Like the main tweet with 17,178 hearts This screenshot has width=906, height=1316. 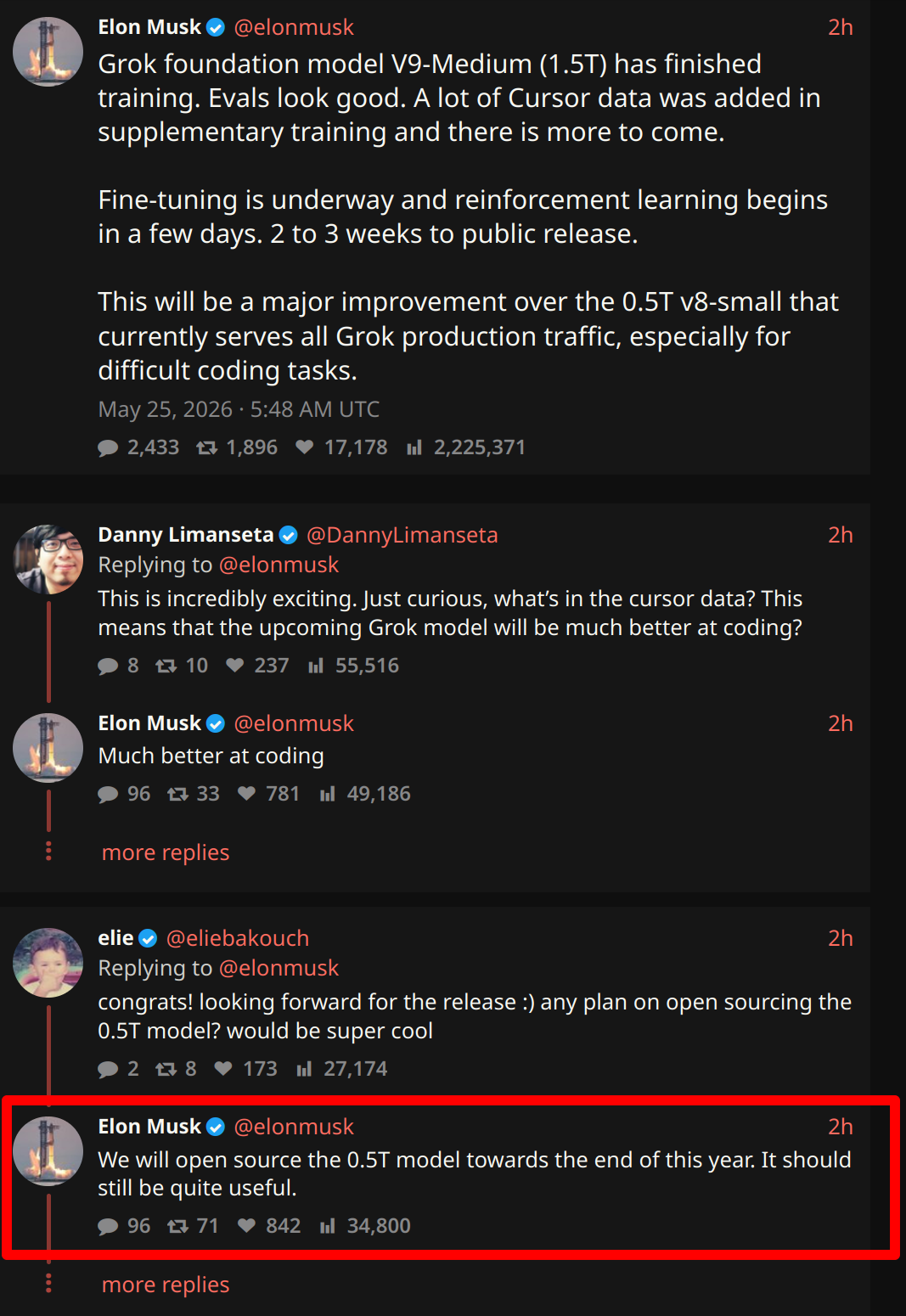coord(305,447)
